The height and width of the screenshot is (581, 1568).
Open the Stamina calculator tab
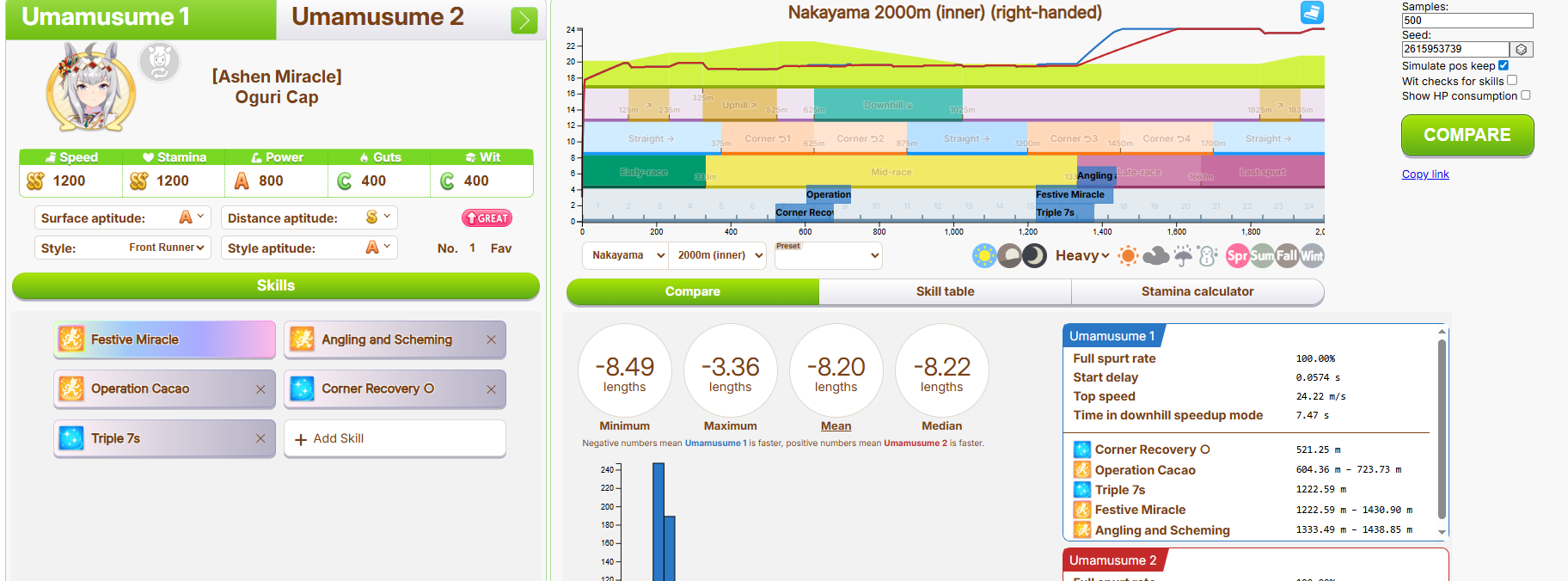click(x=1197, y=291)
